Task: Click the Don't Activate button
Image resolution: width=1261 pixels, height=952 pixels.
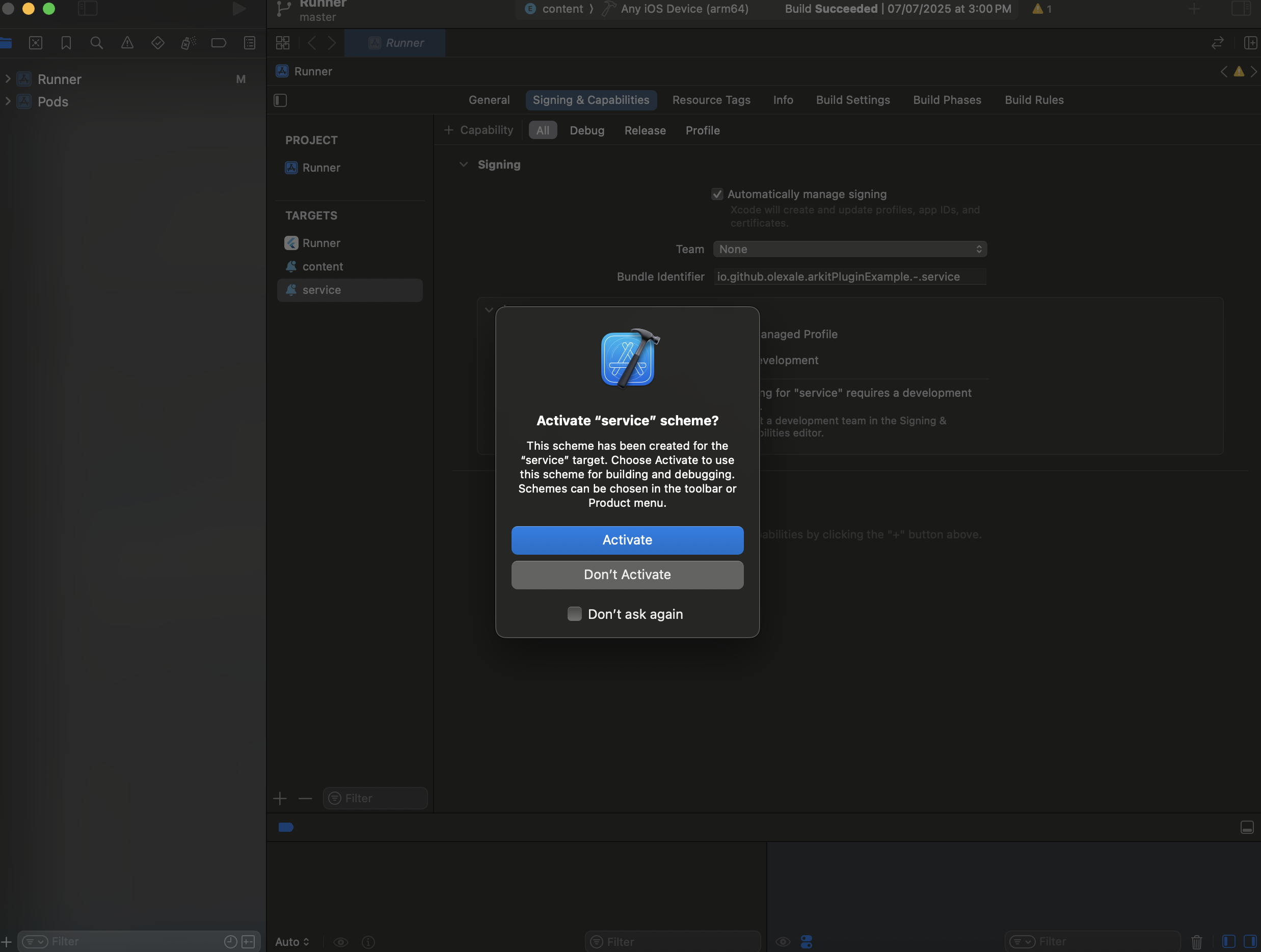Action: [627, 575]
